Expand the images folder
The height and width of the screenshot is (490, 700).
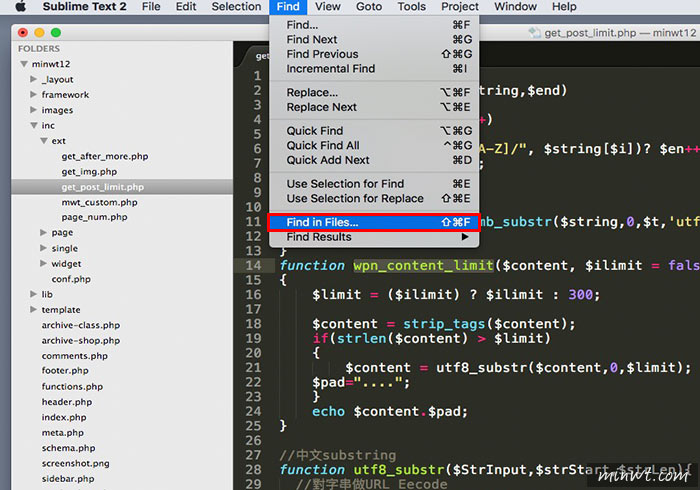(33, 110)
